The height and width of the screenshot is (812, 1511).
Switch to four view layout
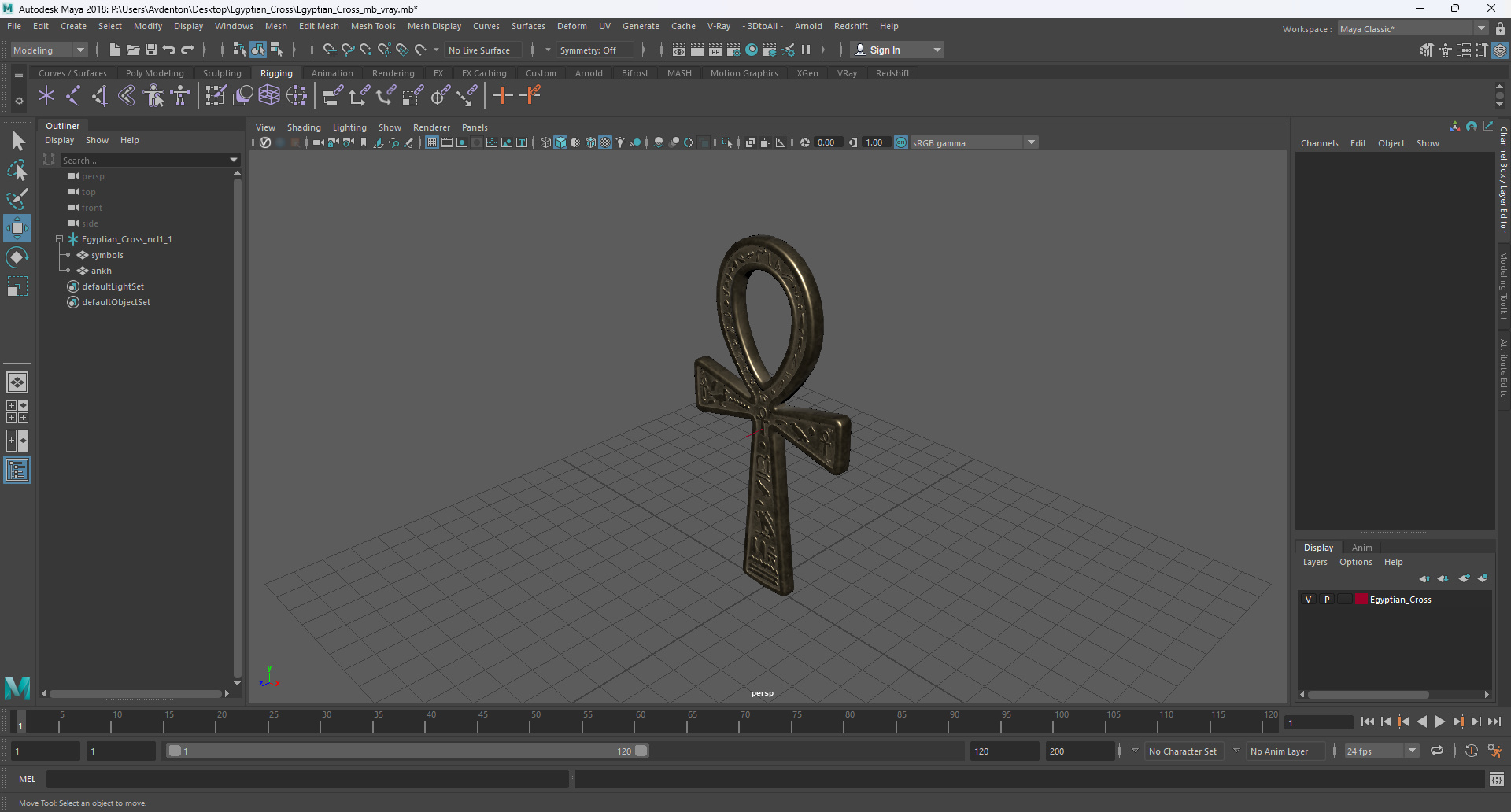(x=17, y=412)
